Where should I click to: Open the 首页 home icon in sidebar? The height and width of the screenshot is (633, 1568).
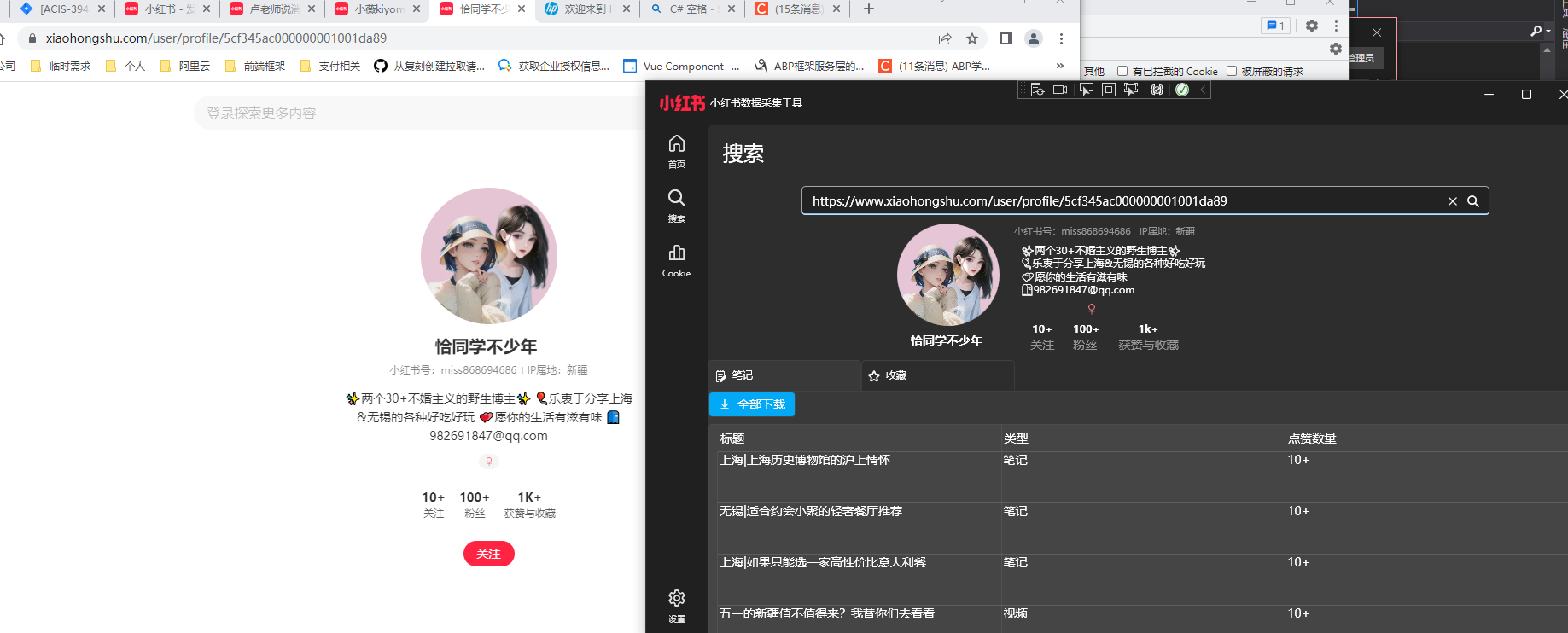tap(677, 151)
